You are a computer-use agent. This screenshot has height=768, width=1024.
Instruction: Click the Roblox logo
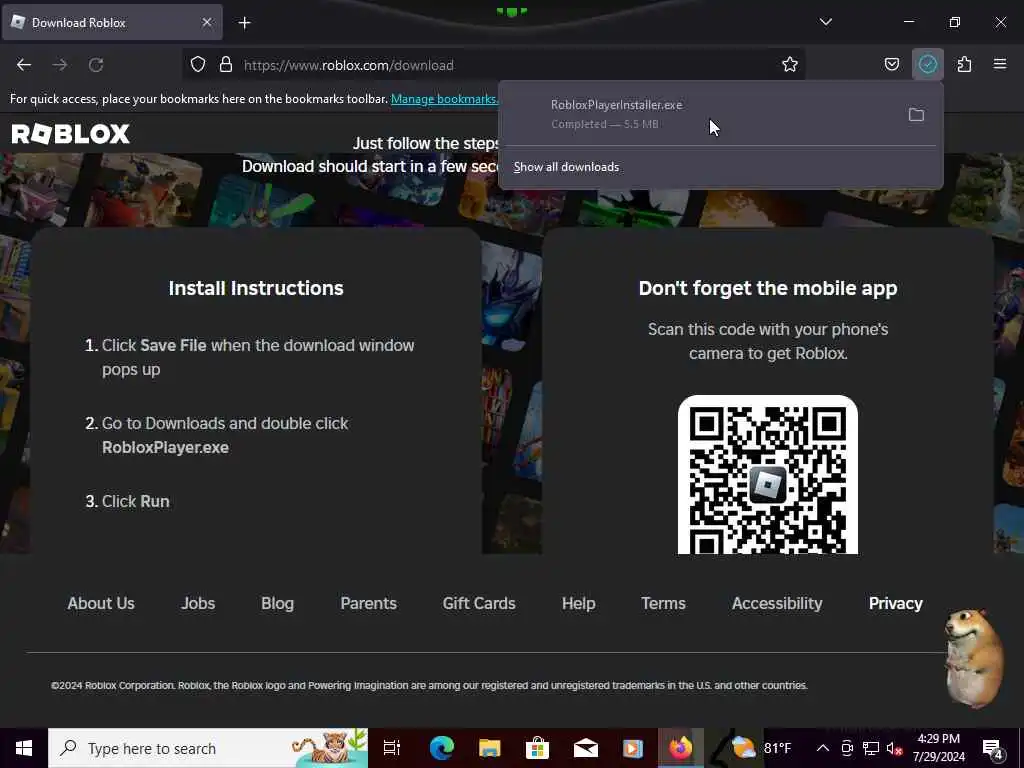71,134
